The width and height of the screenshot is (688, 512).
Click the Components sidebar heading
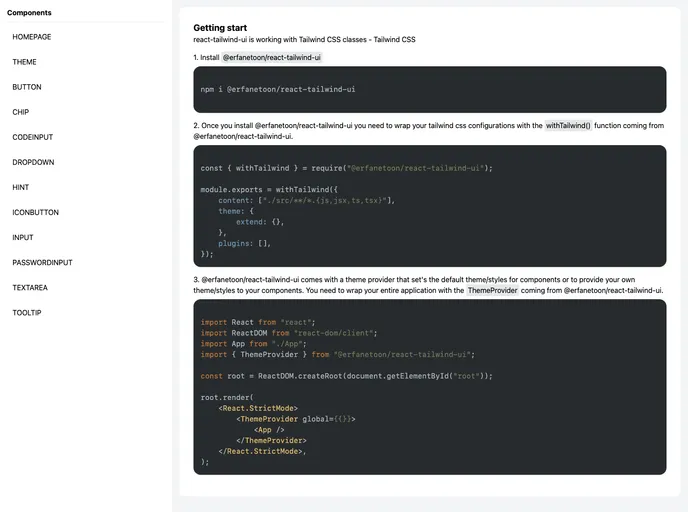[29, 13]
